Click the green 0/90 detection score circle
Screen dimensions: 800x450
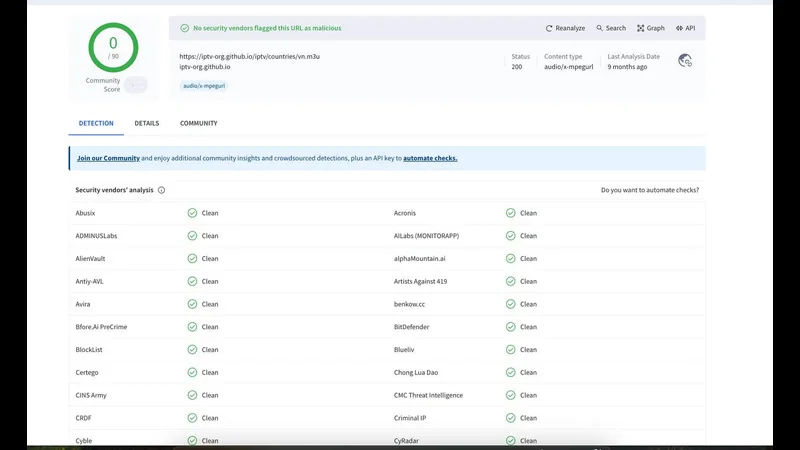[113, 46]
